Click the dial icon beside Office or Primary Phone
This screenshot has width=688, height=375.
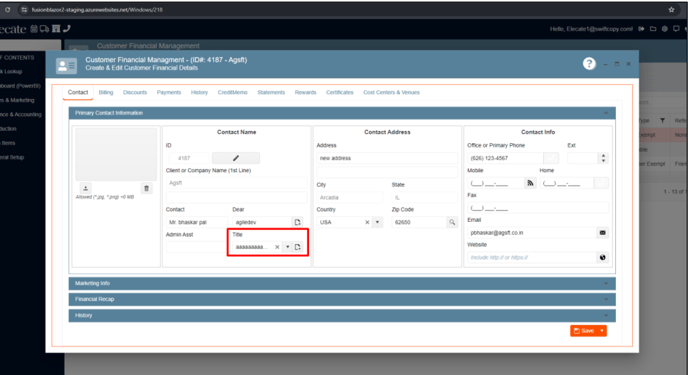[551, 158]
